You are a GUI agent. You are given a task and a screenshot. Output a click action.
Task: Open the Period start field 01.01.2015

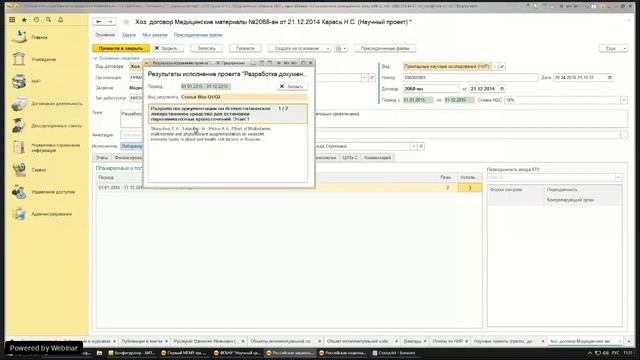pyautogui.click(x=418, y=100)
